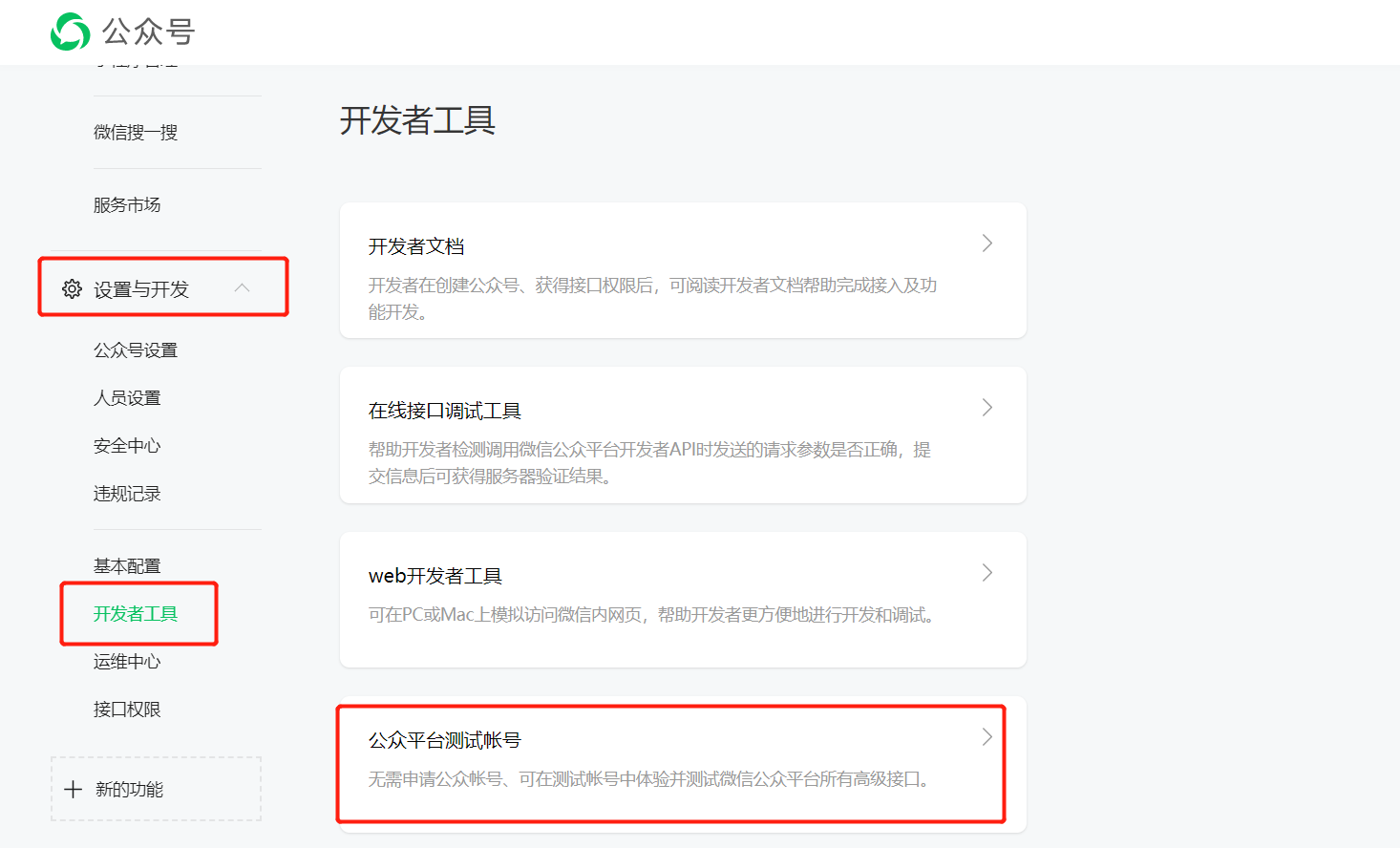This screenshot has width=1400, height=848.
Task: Collapse the 设置与开发 section chevron
Action: [243, 287]
